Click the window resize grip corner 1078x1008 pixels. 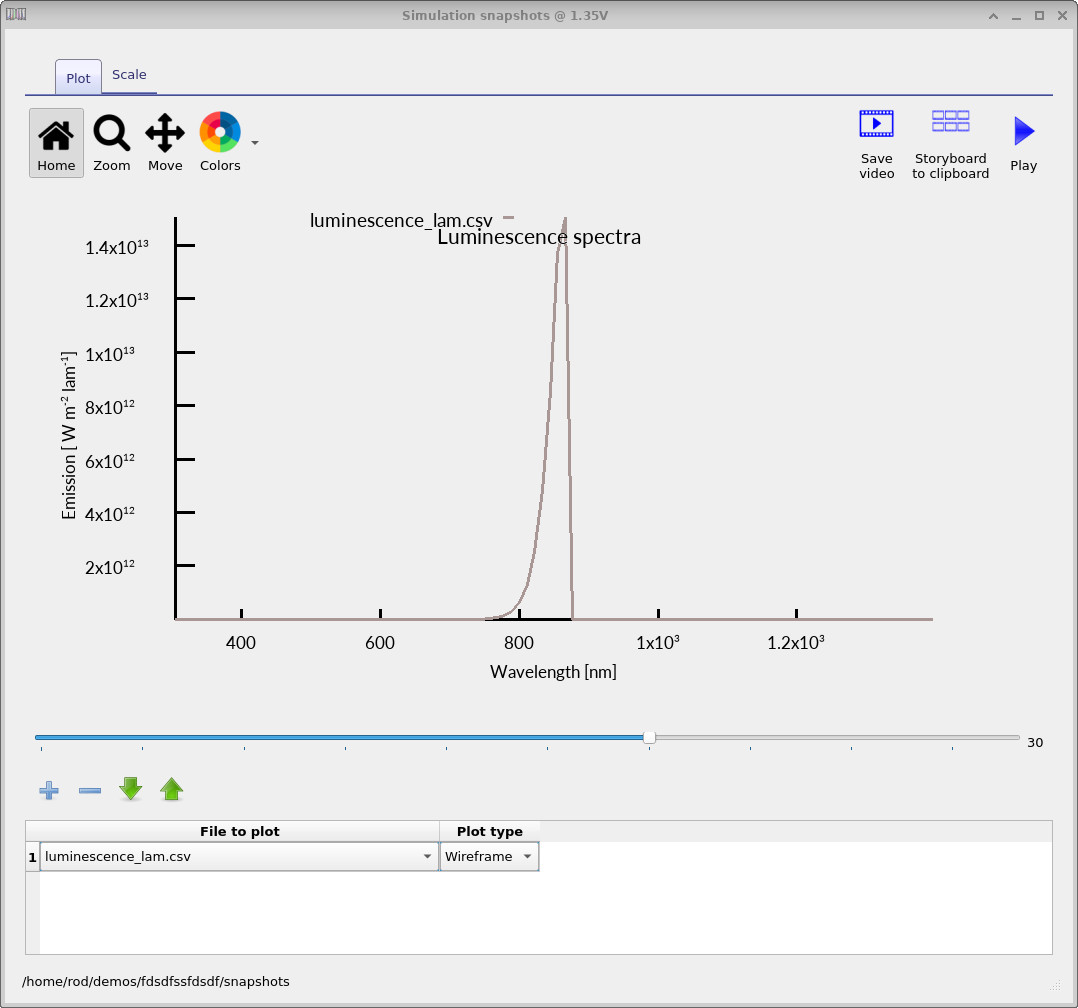(1055, 986)
